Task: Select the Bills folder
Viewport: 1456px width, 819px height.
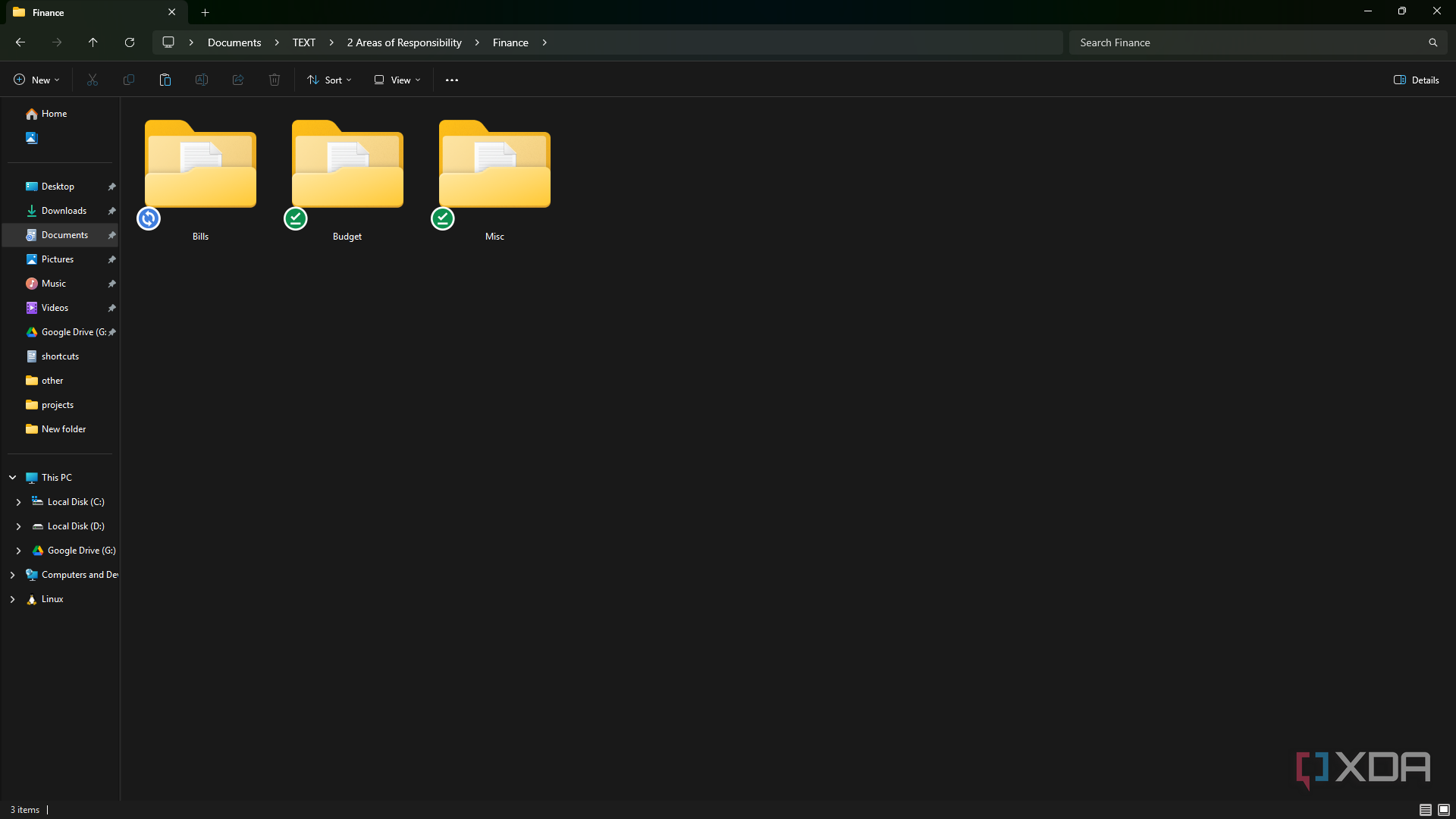Action: pos(200,180)
